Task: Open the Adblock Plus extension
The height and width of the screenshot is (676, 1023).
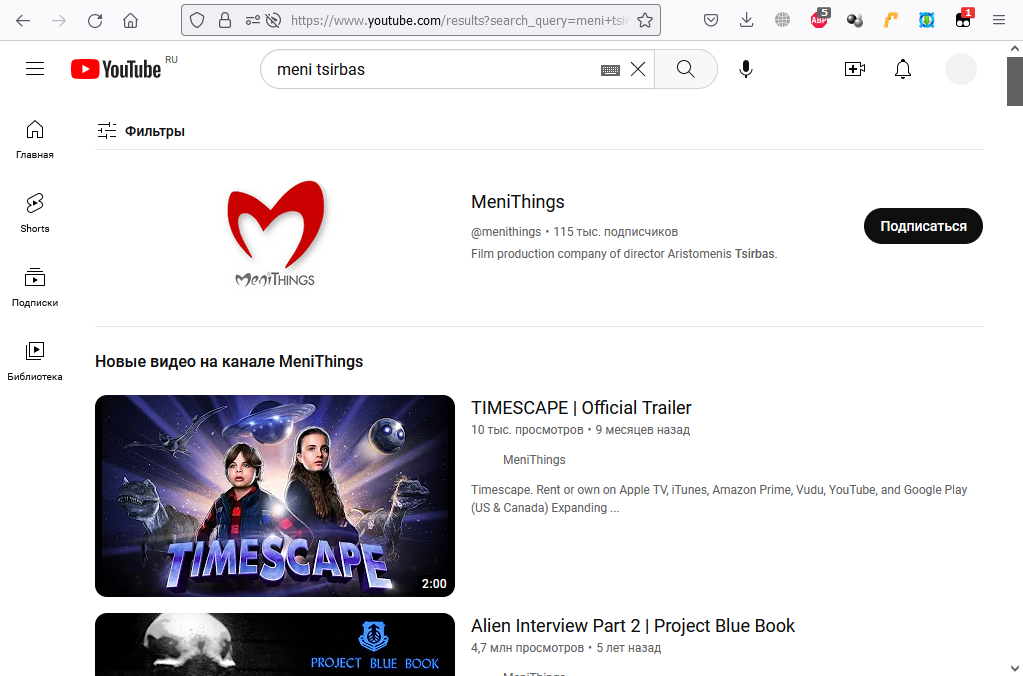Action: coord(819,18)
